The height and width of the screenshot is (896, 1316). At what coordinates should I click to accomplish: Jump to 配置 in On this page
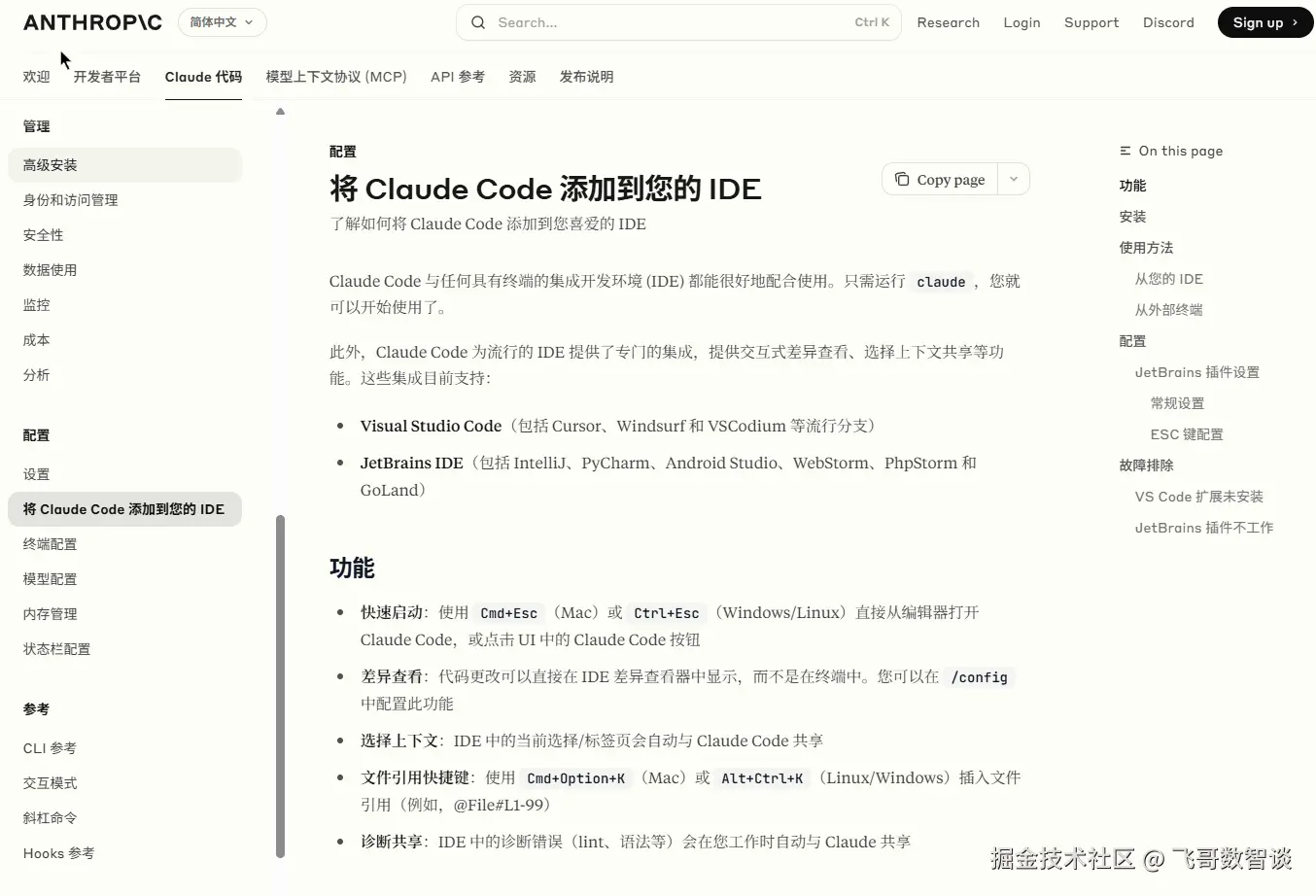coord(1132,341)
